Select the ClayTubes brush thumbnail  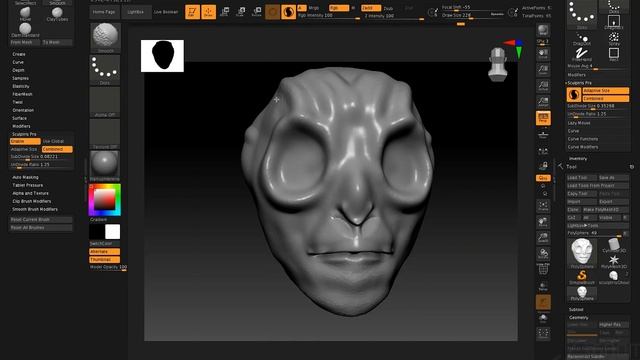(x=57, y=13)
